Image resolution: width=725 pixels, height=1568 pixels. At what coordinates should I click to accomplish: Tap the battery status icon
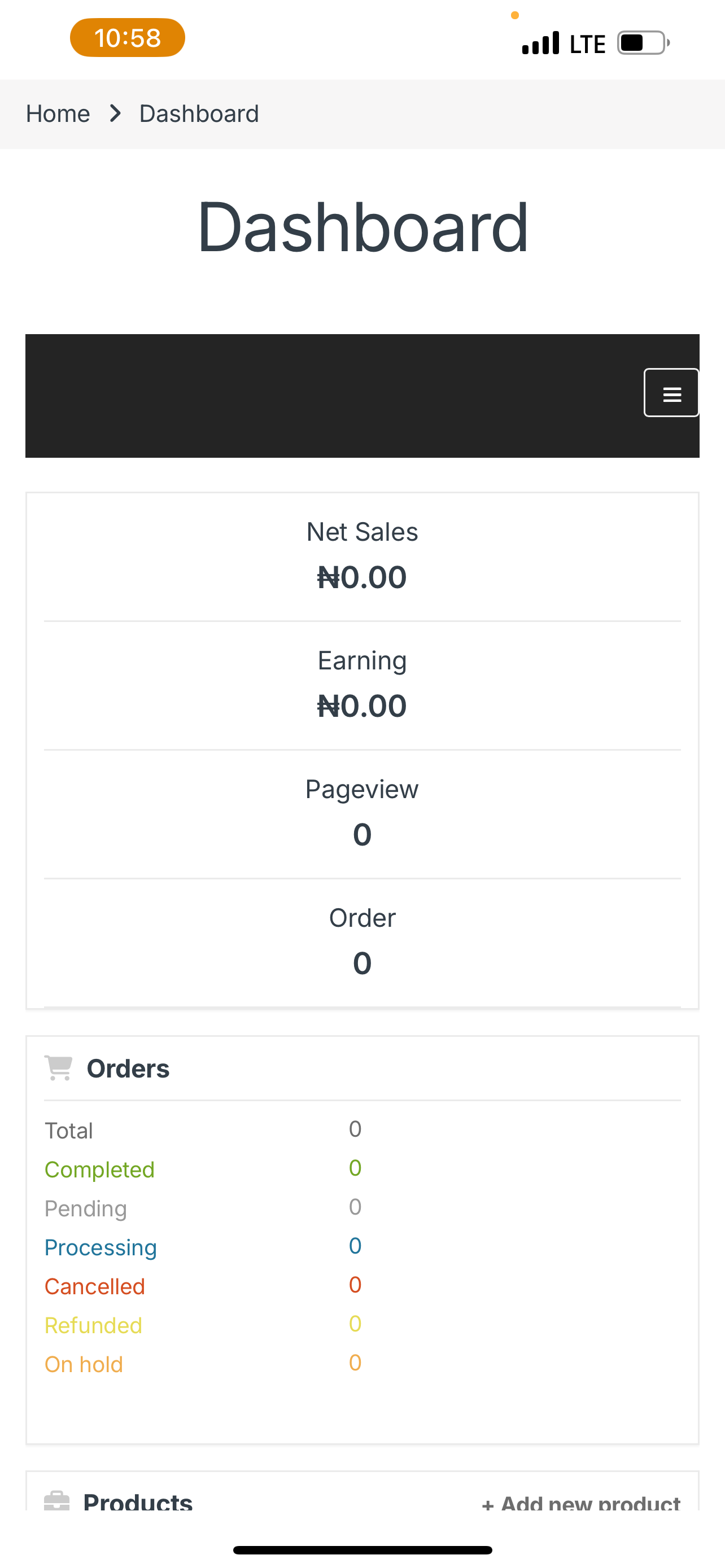coord(644,42)
